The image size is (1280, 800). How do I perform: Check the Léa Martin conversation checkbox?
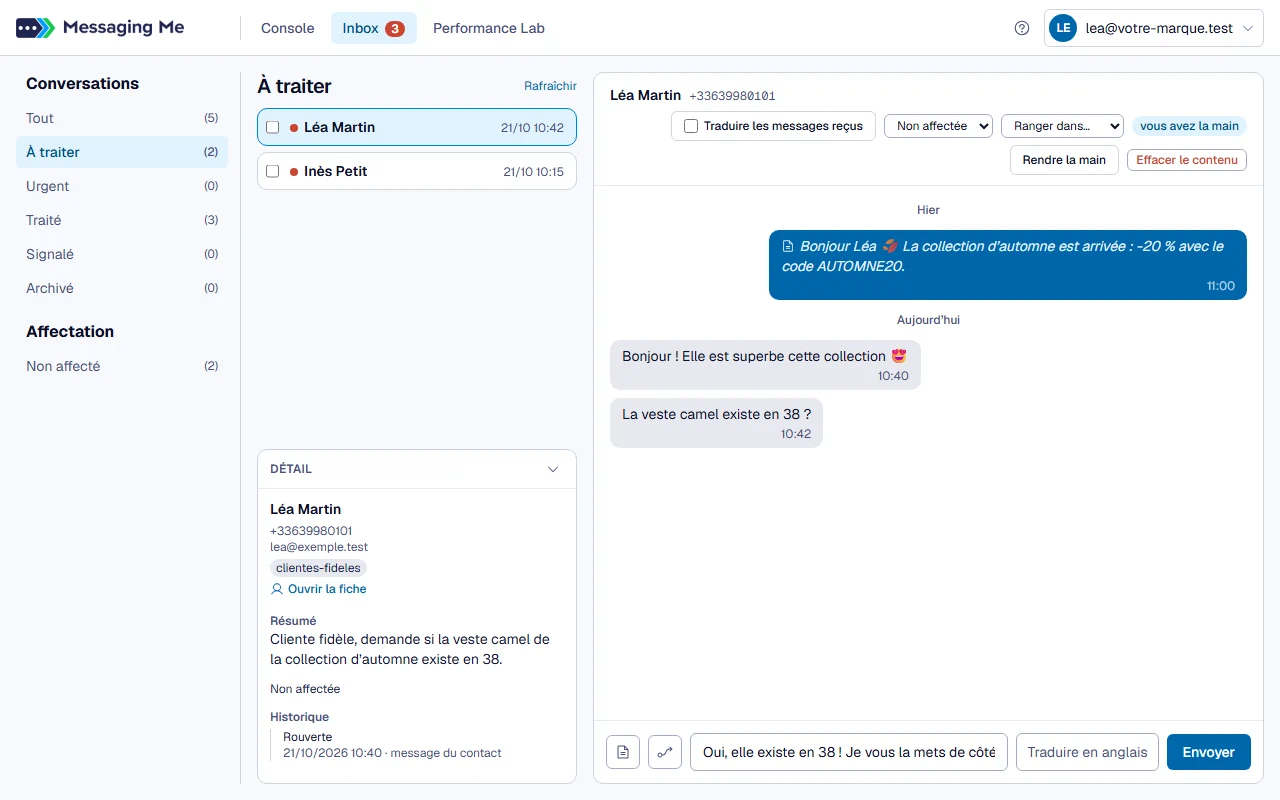pyautogui.click(x=273, y=128)
